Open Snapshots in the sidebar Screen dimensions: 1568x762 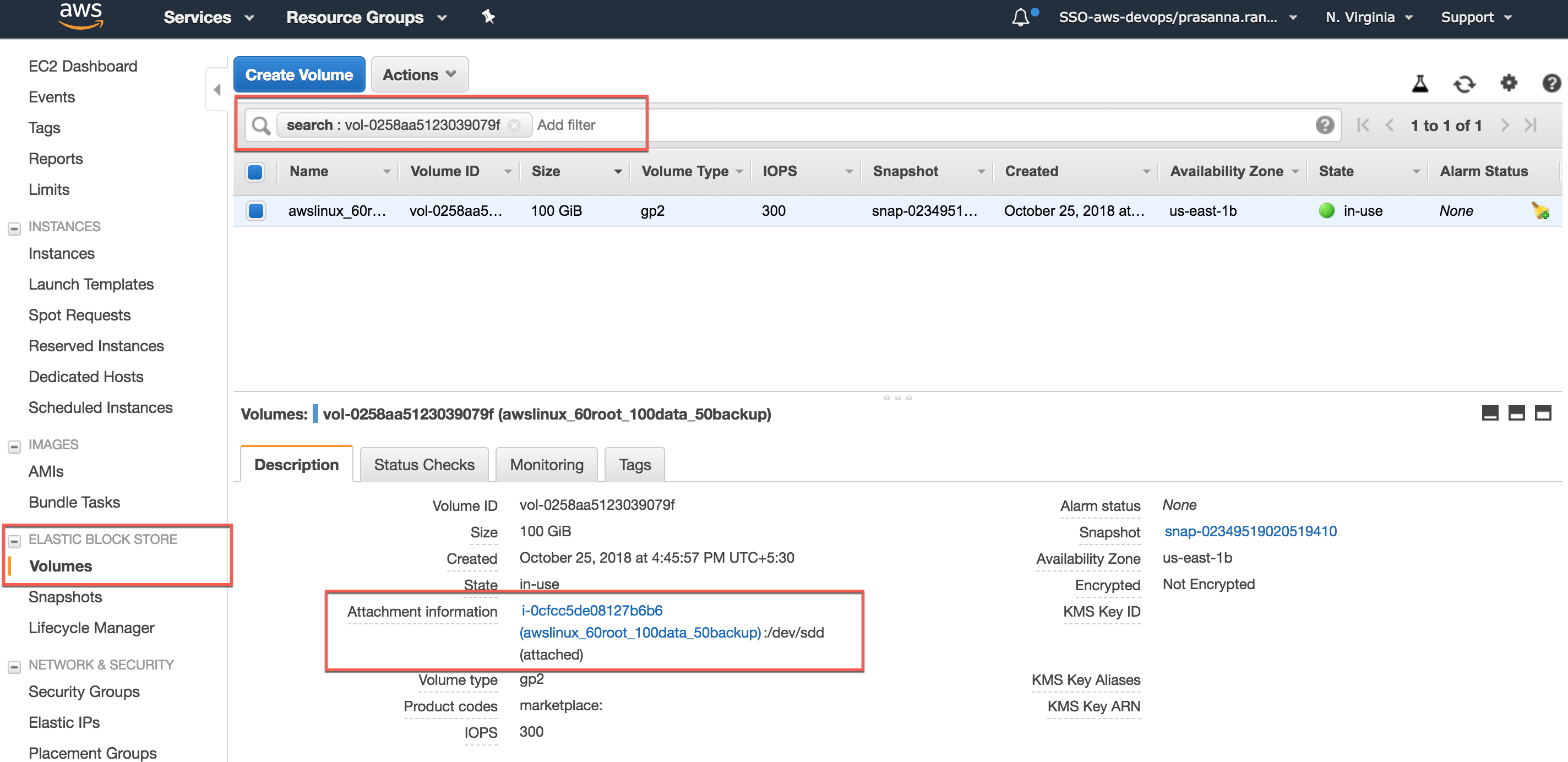(65, 597)
